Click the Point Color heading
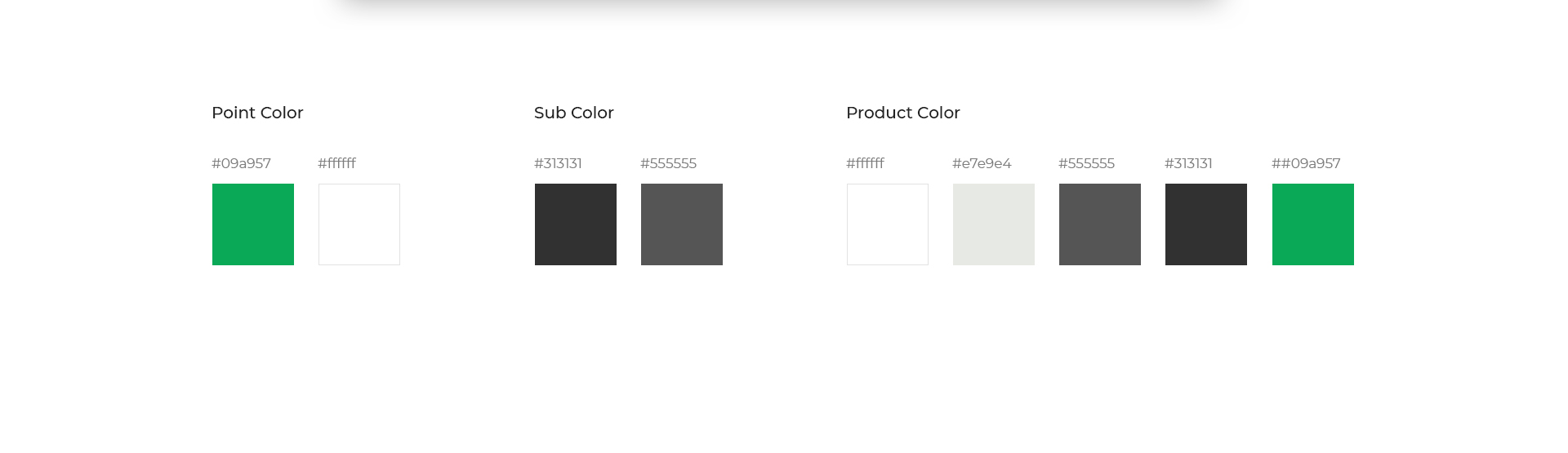Viewport: 1568px width, 453px height. 257,113
